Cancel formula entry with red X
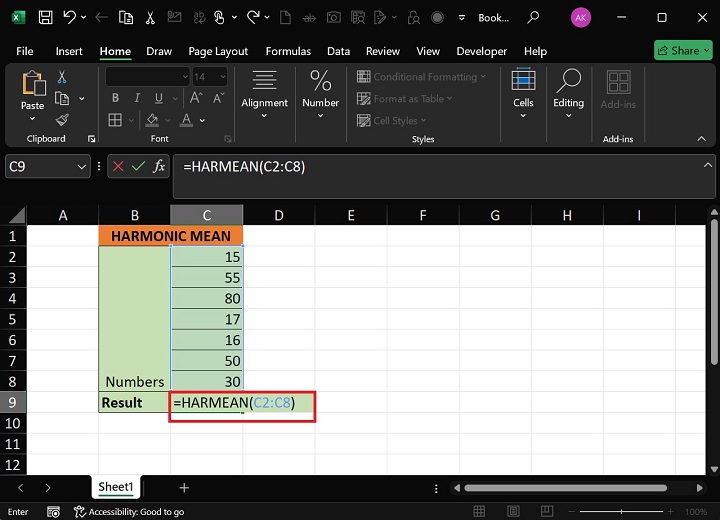 [118, 166]
